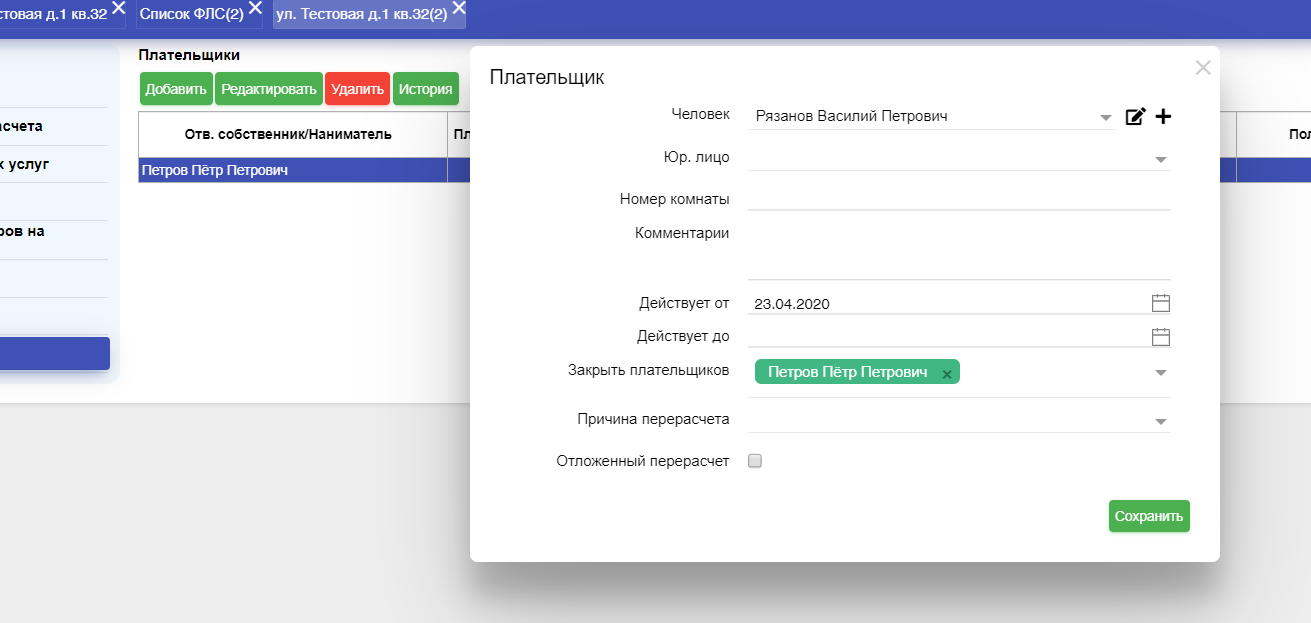
Task: Close the Плательщик dialog
Action: coord(1203,68)
